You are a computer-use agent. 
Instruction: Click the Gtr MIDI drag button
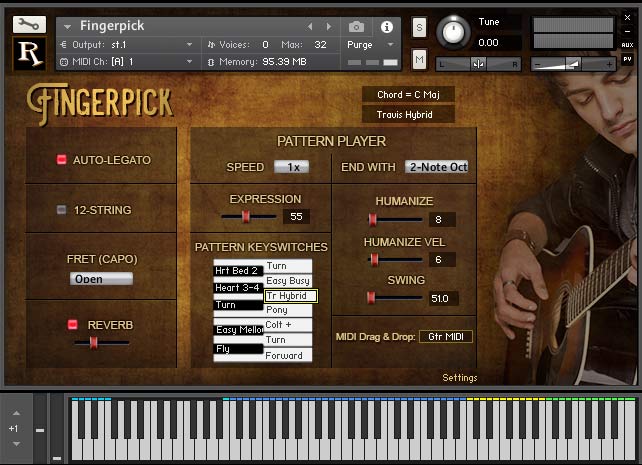[446, 336]
